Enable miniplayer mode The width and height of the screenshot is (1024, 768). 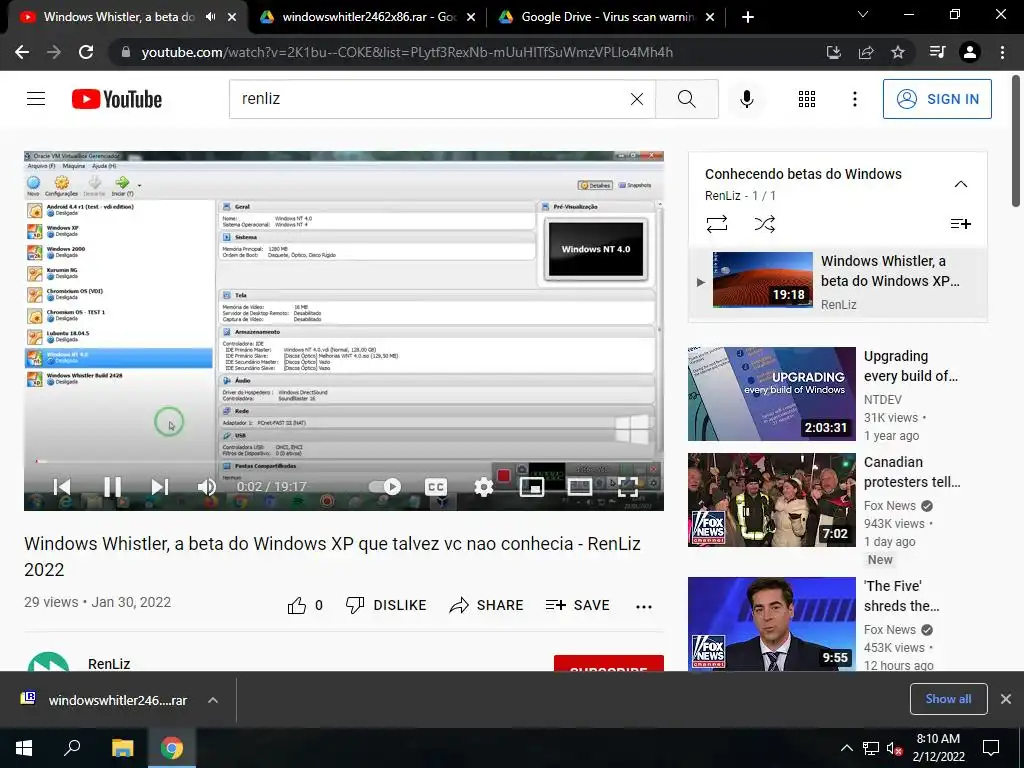tap(532, 487)
